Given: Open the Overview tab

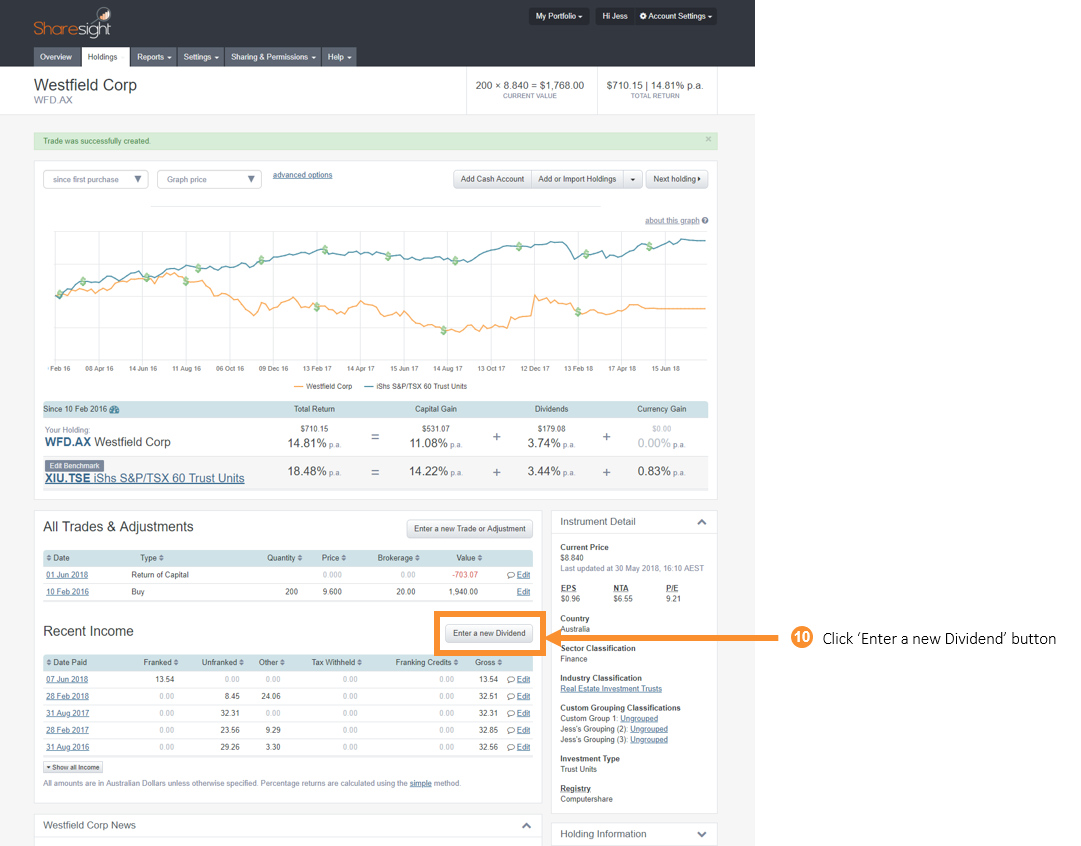Looking at the screenshot, I should point(56,57).
